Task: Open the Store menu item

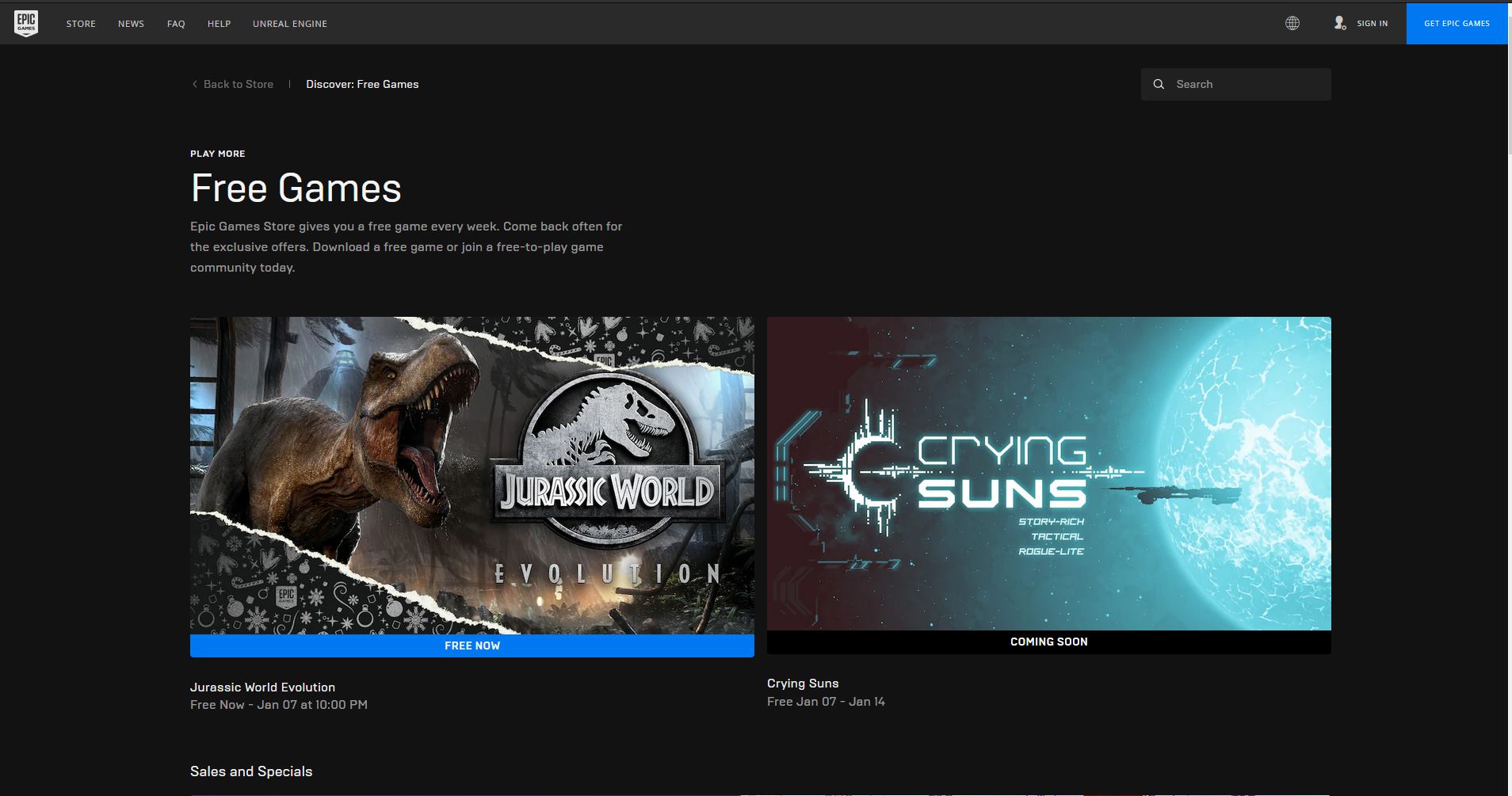Action: 81,24
